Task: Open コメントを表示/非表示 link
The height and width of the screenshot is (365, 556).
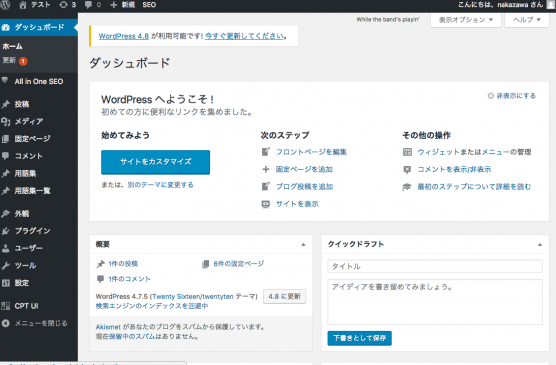Action: click(x=454, y=169)
